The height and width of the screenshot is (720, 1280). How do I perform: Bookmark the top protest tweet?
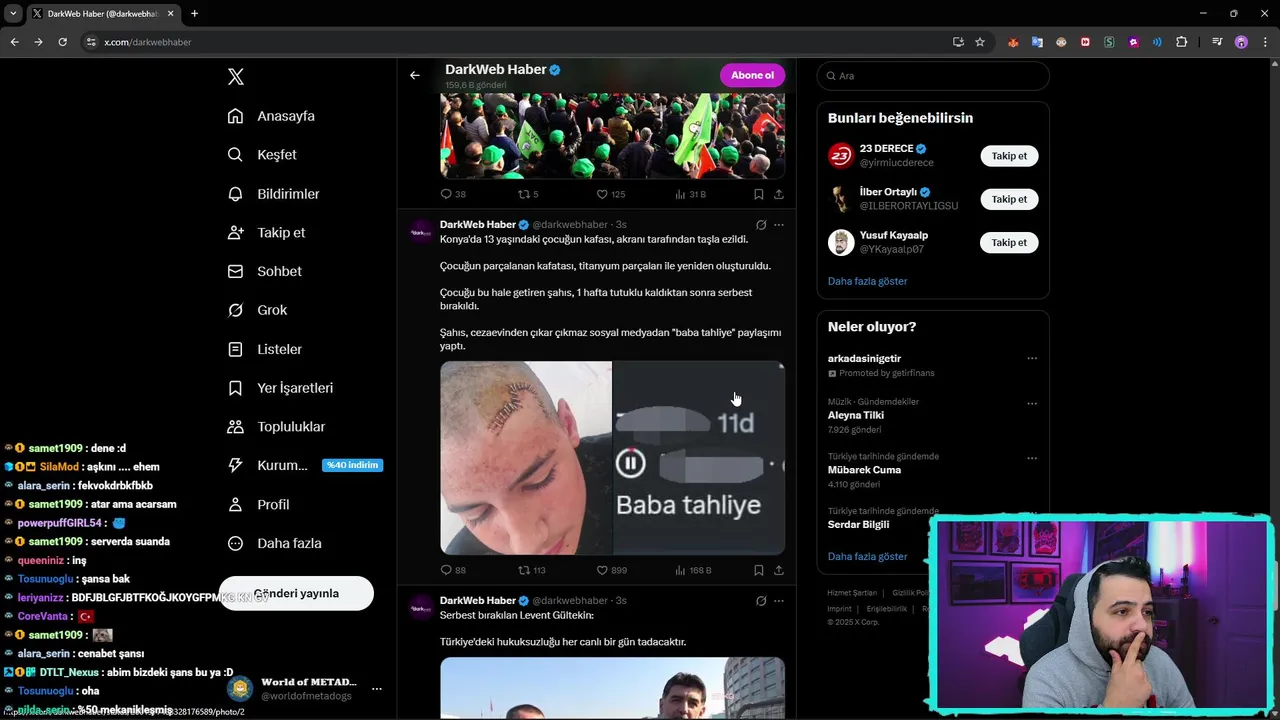click(758, 194)
